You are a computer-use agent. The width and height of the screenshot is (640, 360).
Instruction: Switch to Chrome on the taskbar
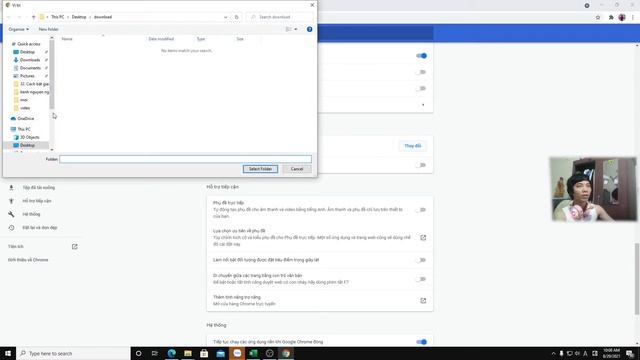pos(286,353)
